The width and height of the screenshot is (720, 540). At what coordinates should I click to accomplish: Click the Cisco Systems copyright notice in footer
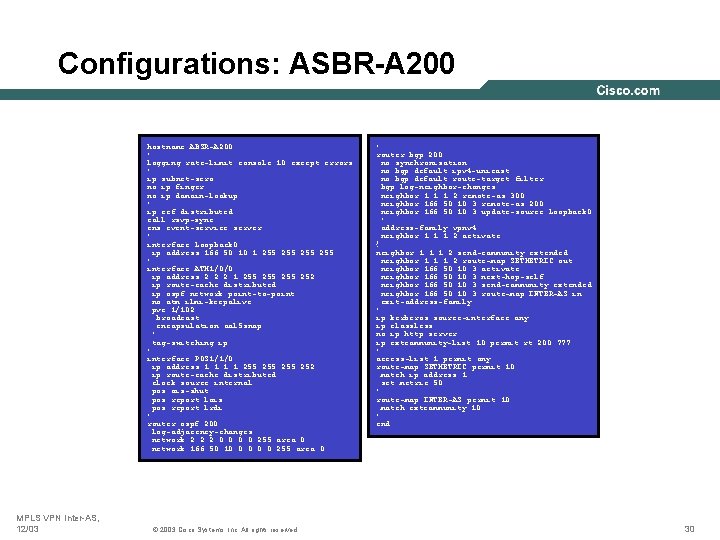[225, 530]
